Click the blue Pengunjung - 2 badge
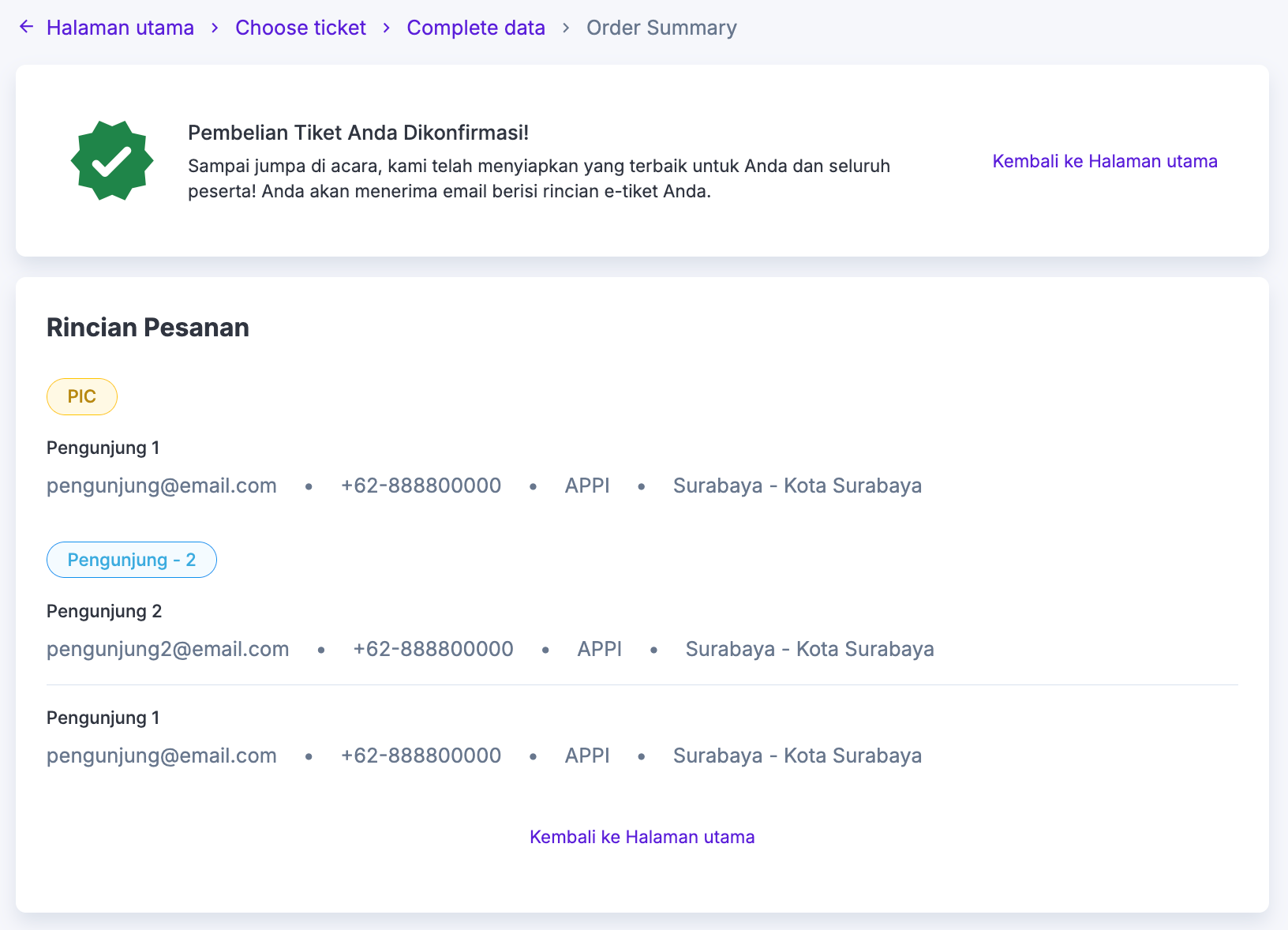 [x=132, y=560]
